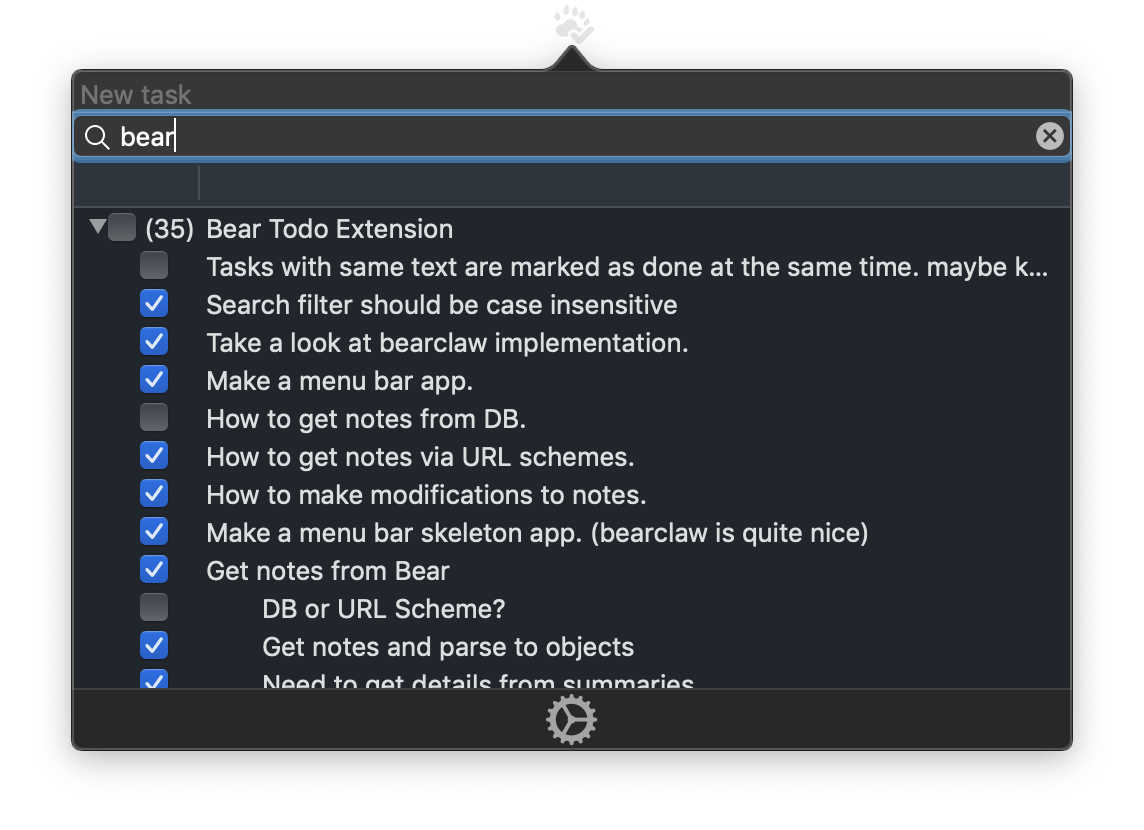This screenshot has width=1144, height=830.
Task: Check the 'Tasks with same text' task
Action: (154, 265)
